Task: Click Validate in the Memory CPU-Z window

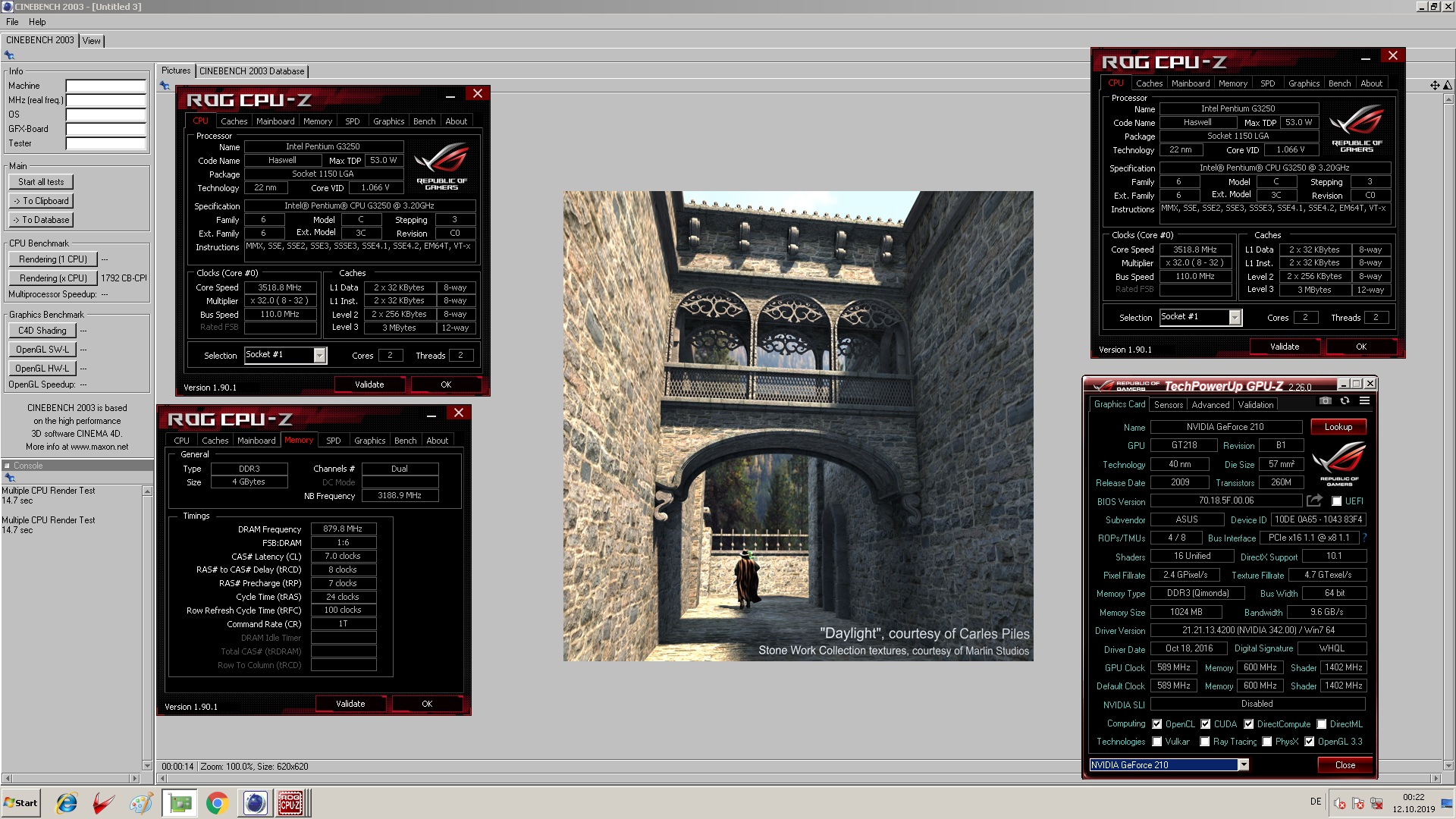Action: coord(350,704)
